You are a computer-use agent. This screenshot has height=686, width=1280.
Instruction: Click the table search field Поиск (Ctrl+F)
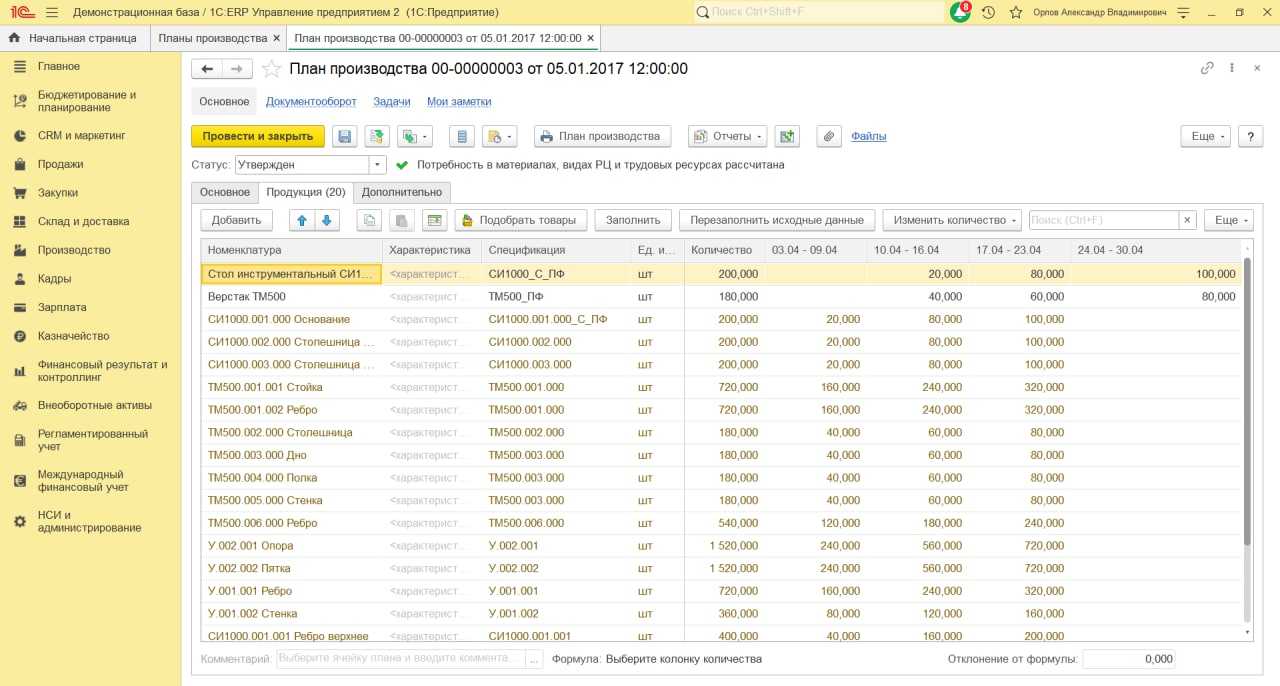click(1103, 220)
